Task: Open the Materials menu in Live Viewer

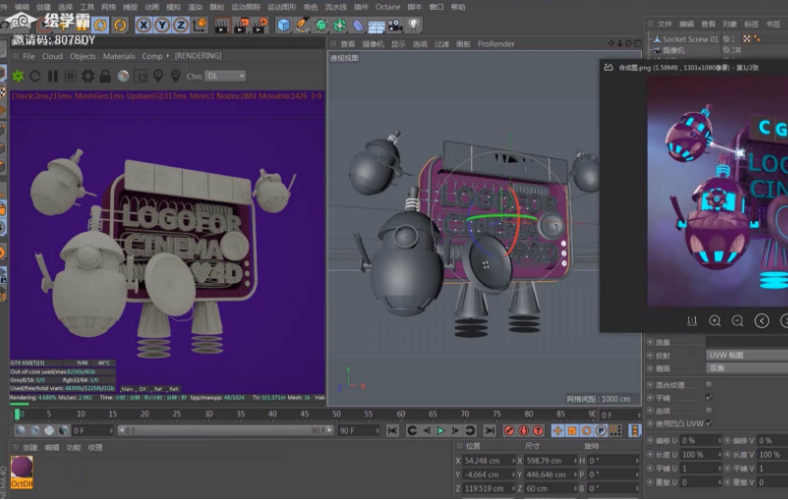Action: [118, 56]
